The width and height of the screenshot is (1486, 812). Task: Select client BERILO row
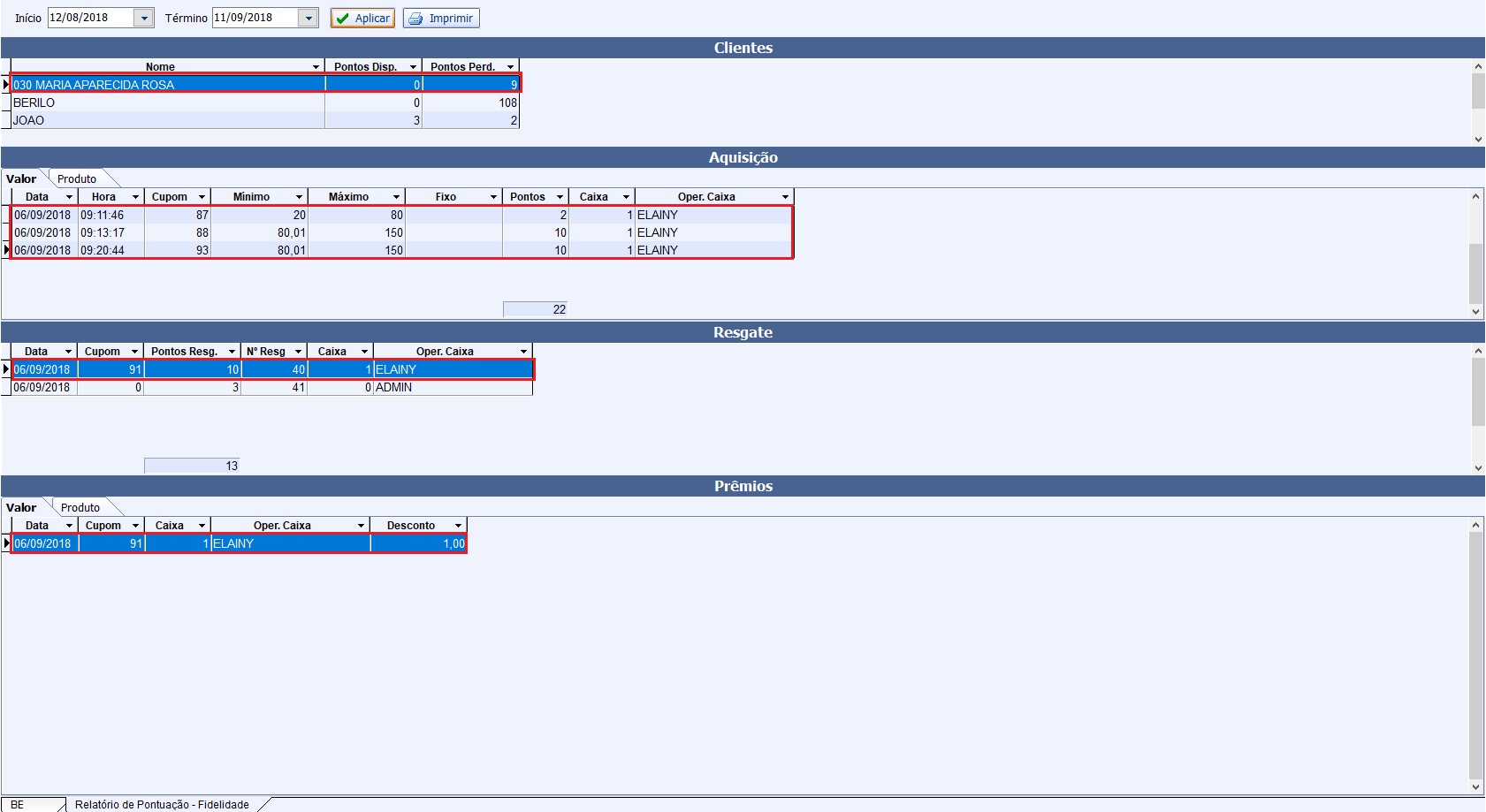coord(265,102)
